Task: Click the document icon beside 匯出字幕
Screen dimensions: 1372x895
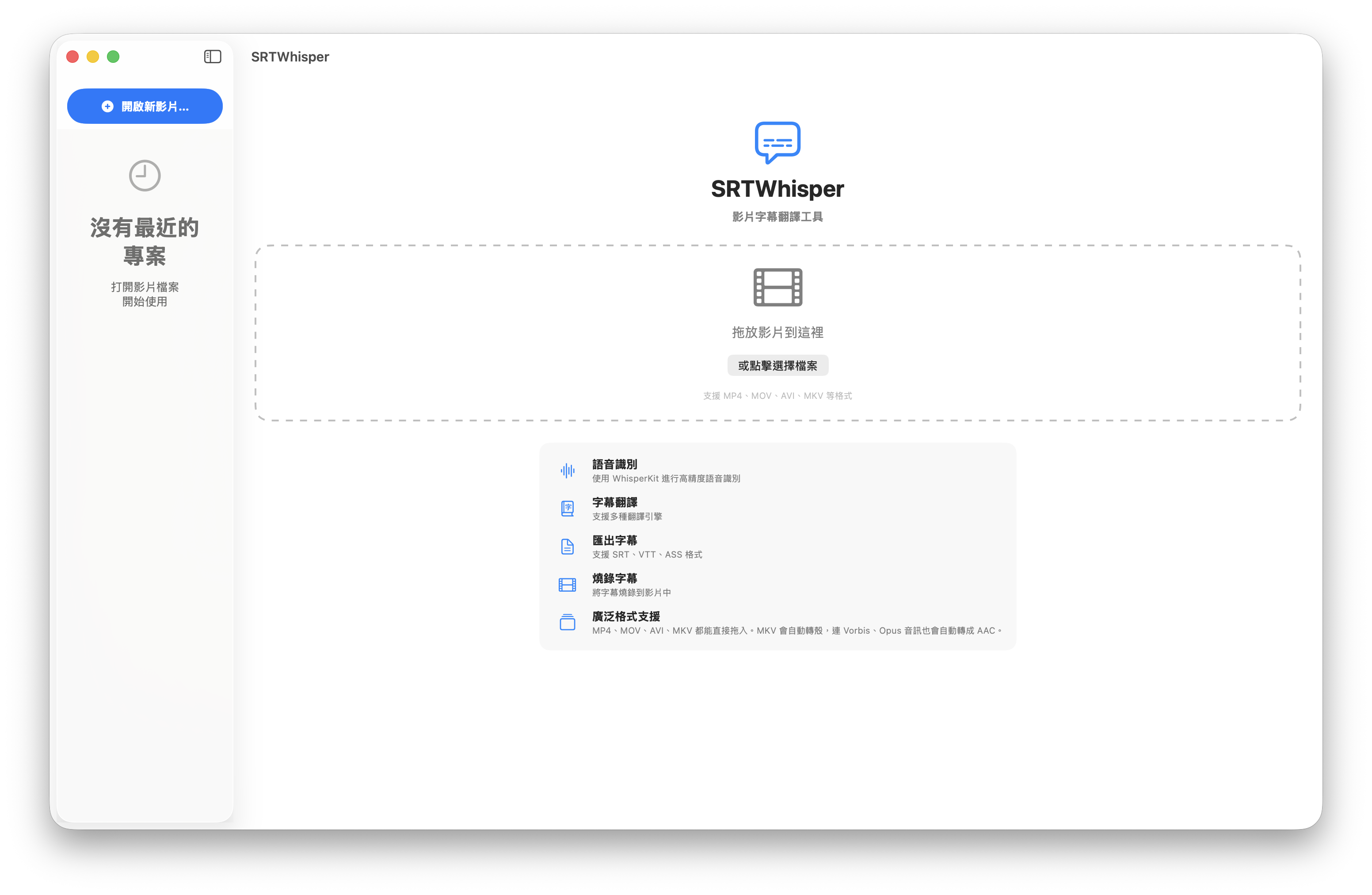Action: [567, 547]
